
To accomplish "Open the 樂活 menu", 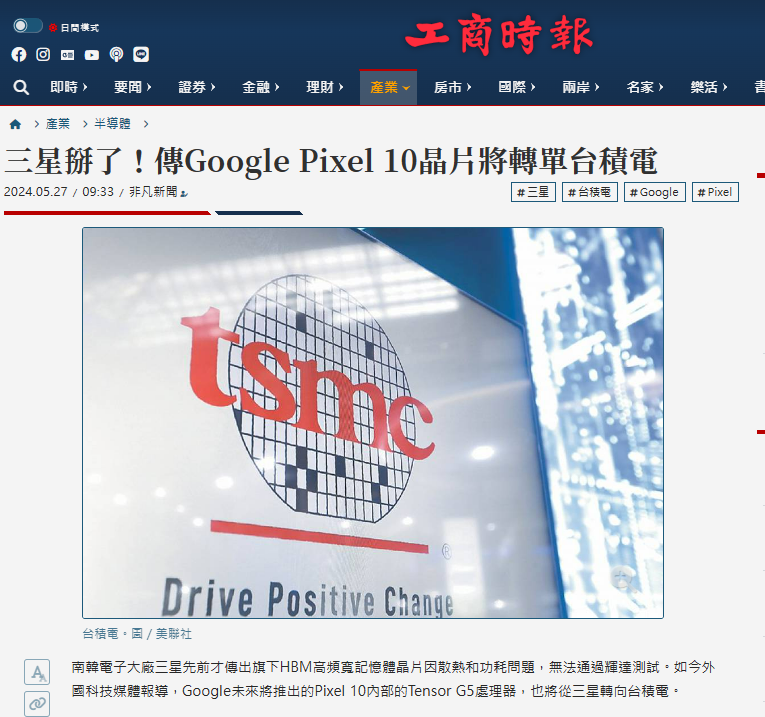I will 708,87.
